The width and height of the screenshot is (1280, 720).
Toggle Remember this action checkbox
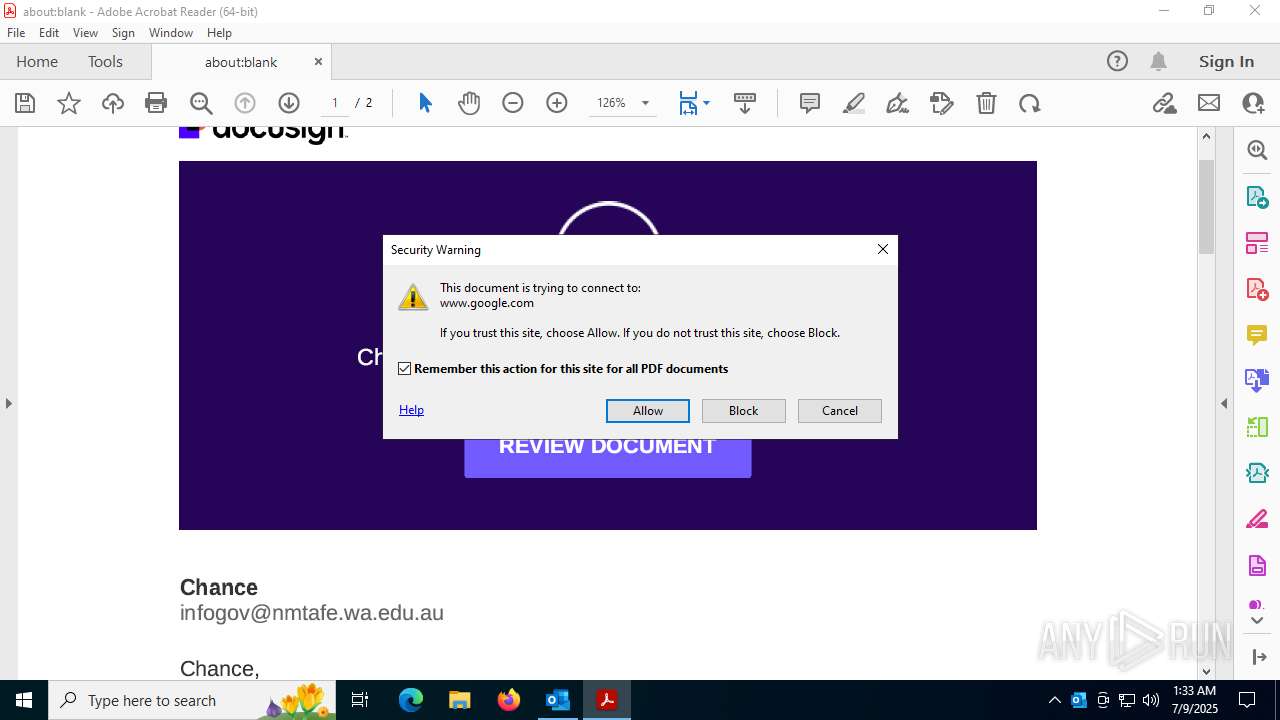tap(405, 369)
